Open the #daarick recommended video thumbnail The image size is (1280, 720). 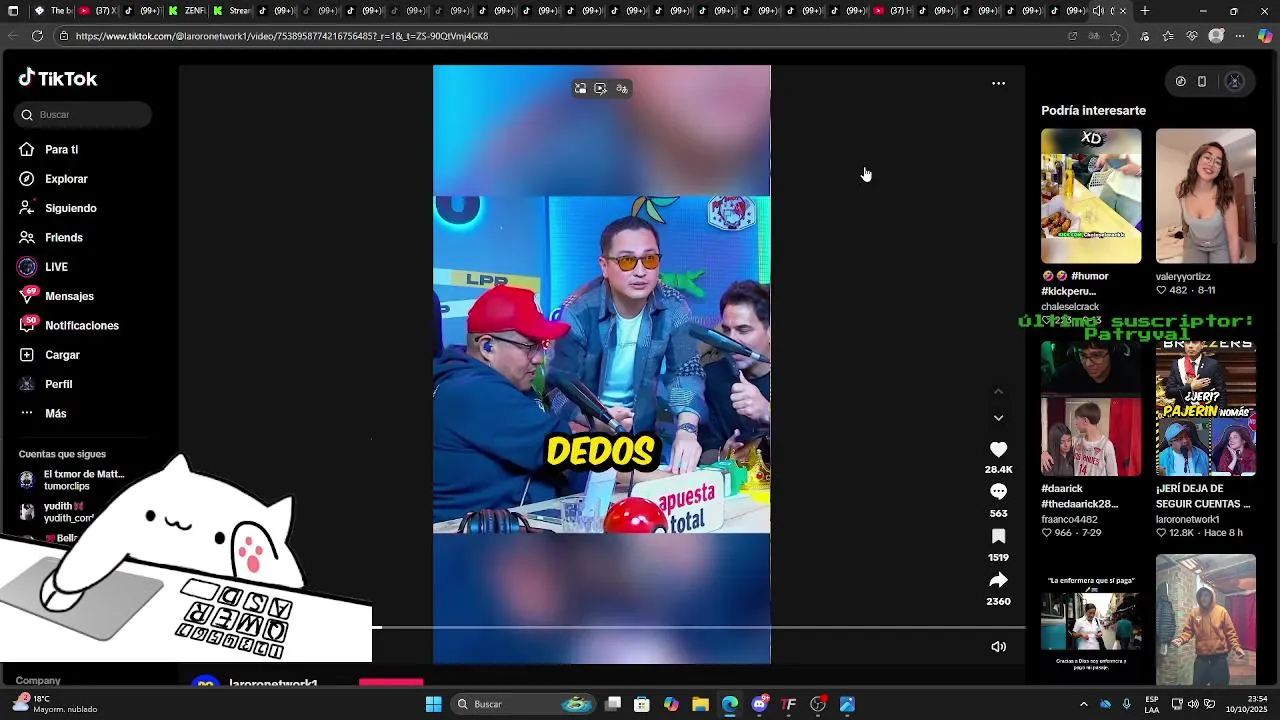[1091, 408]
